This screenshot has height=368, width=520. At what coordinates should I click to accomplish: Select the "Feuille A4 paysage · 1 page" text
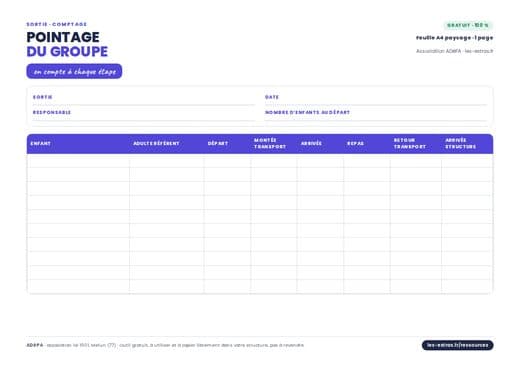(x=454, y=38)
